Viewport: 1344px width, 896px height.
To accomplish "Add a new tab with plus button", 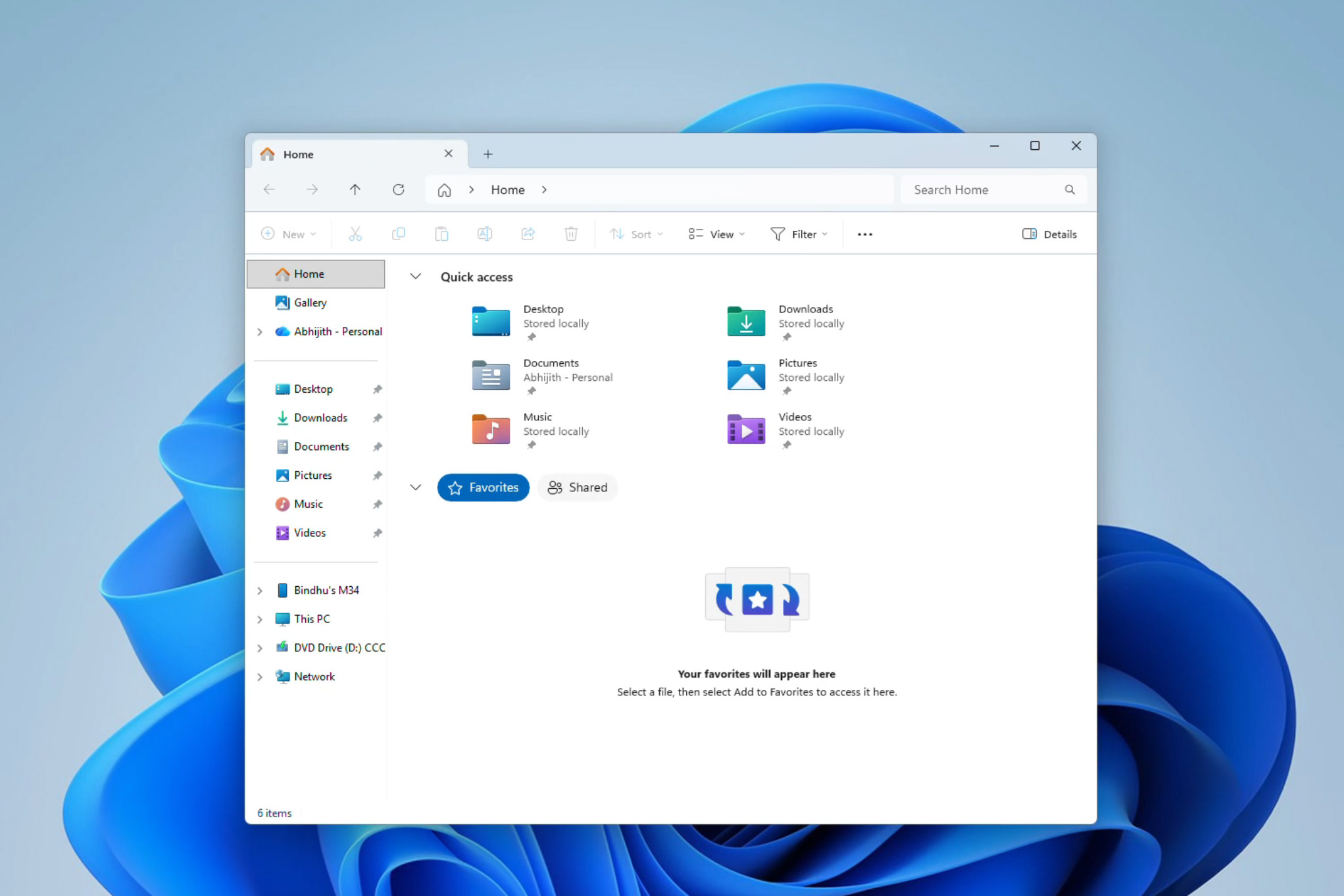I will [x=487, y=155].
